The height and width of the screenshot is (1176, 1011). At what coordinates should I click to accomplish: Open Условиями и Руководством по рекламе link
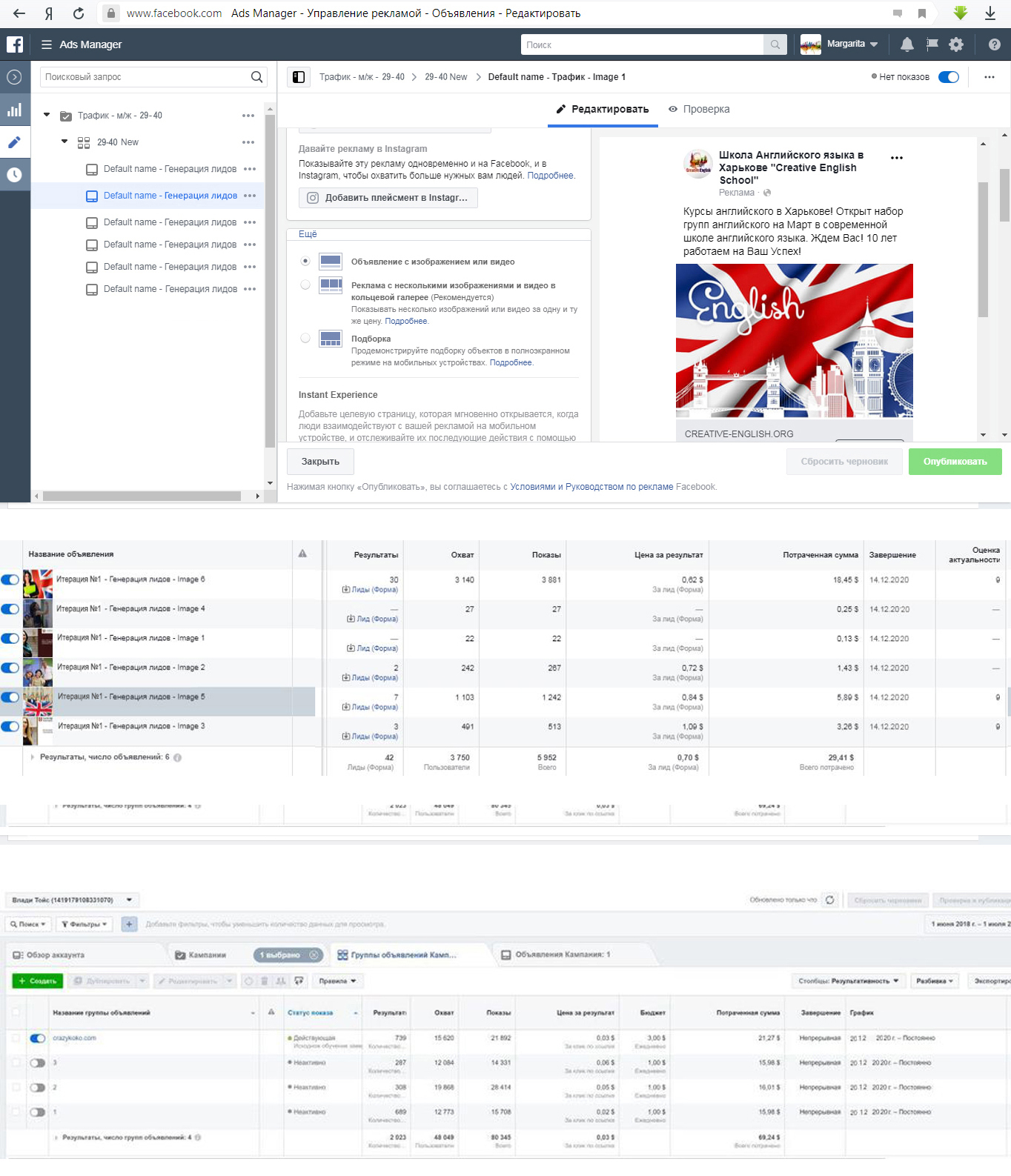click(591, 487)
